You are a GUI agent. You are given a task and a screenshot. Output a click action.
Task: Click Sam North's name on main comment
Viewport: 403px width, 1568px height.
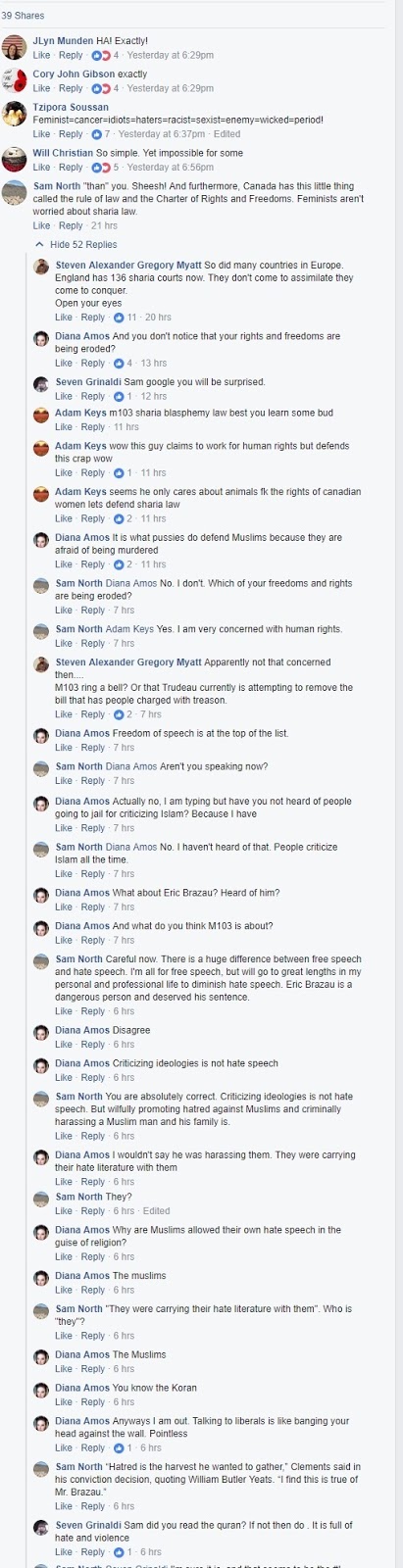[x=57, y=186]
